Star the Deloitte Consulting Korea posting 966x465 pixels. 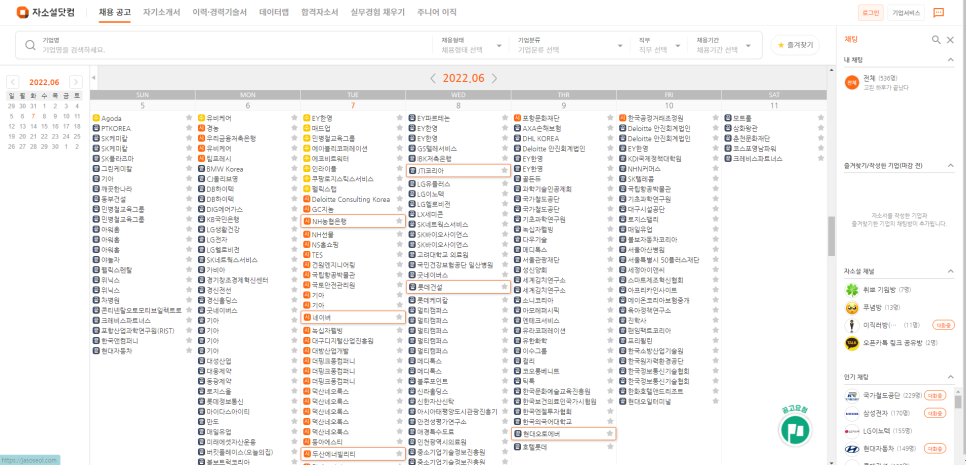tap(399, 199)
